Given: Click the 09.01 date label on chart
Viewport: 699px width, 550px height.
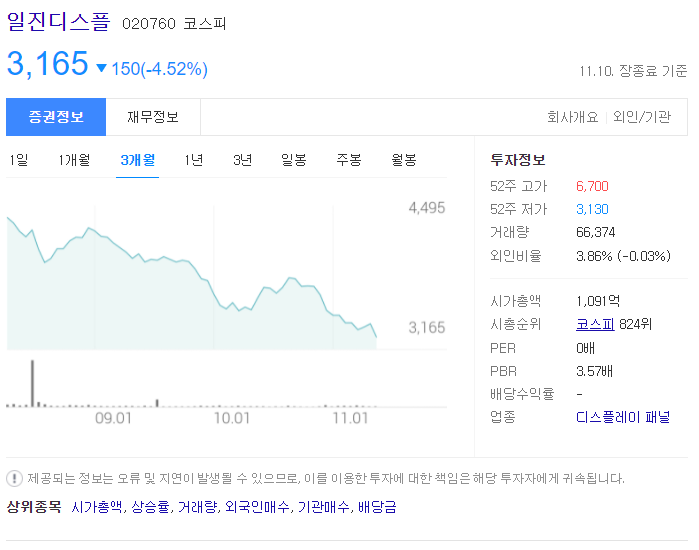Looking at the screenshot, I should (x=113, y=418).
